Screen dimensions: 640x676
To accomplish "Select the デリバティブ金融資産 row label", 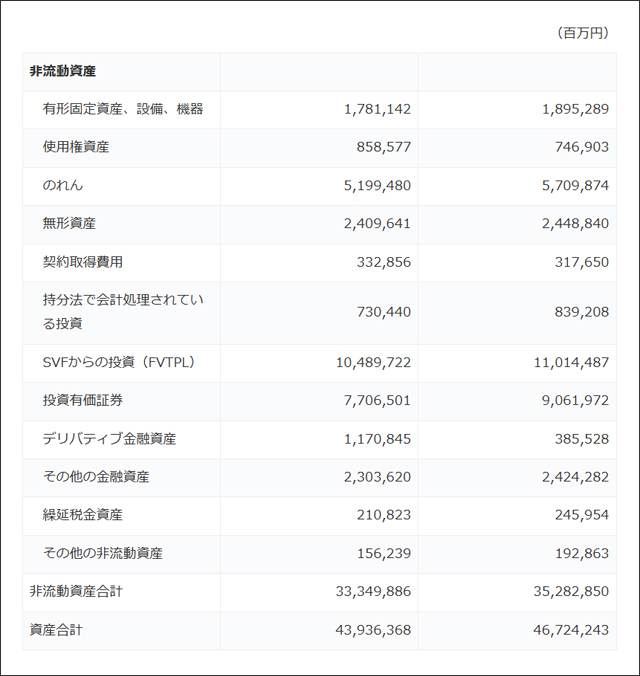I will pyautogui.click(x=110, y=439).
